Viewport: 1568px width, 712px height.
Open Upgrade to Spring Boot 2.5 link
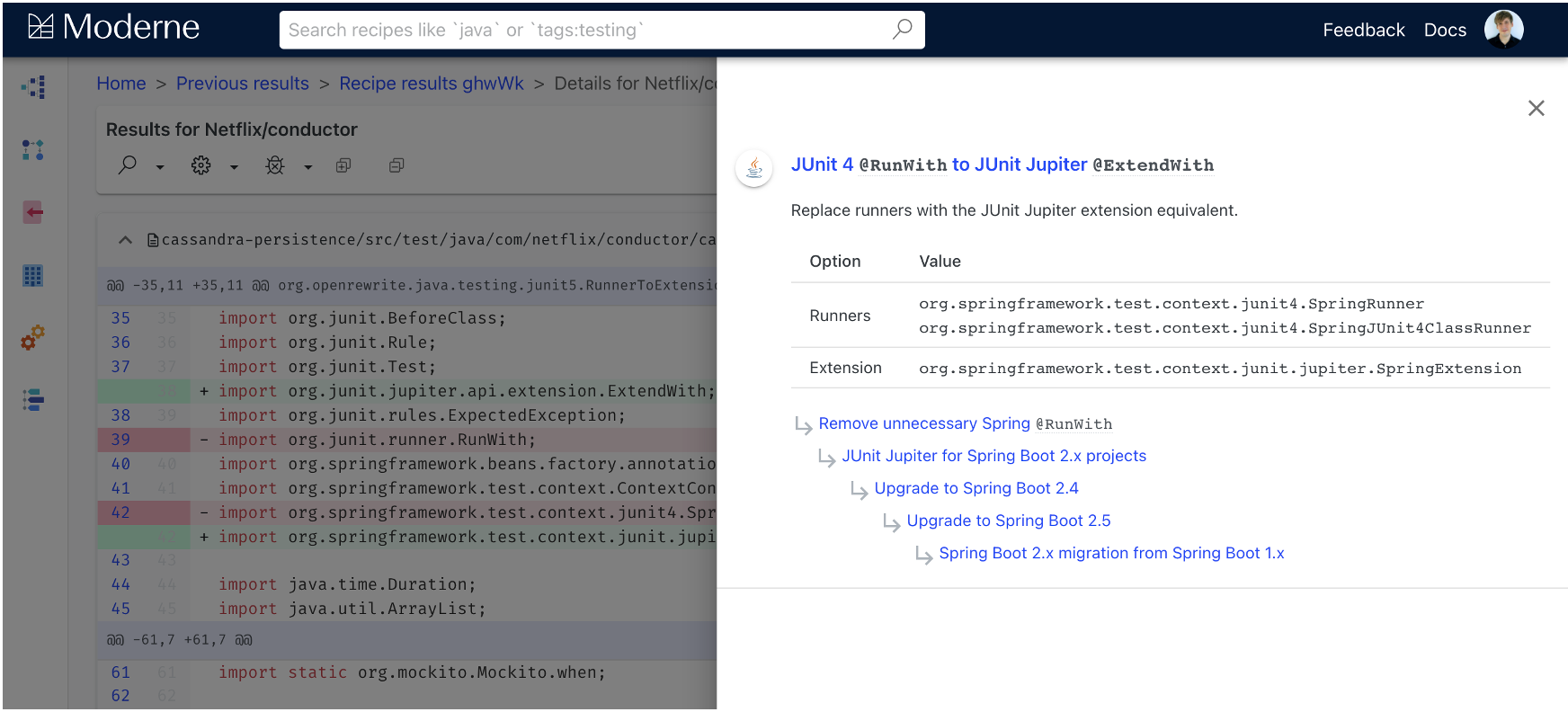coord(1008,521)
